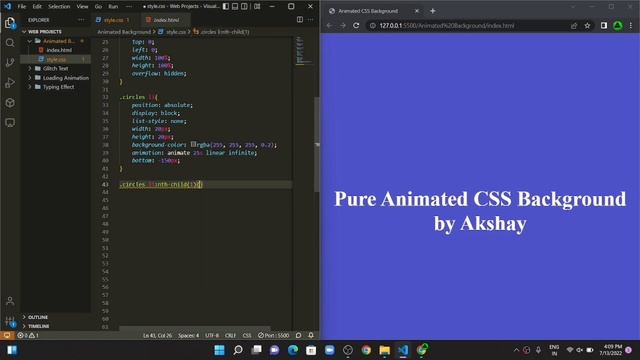Click the CSS language mode status
This screenshot has height=360, width=640.
point(247,336)
